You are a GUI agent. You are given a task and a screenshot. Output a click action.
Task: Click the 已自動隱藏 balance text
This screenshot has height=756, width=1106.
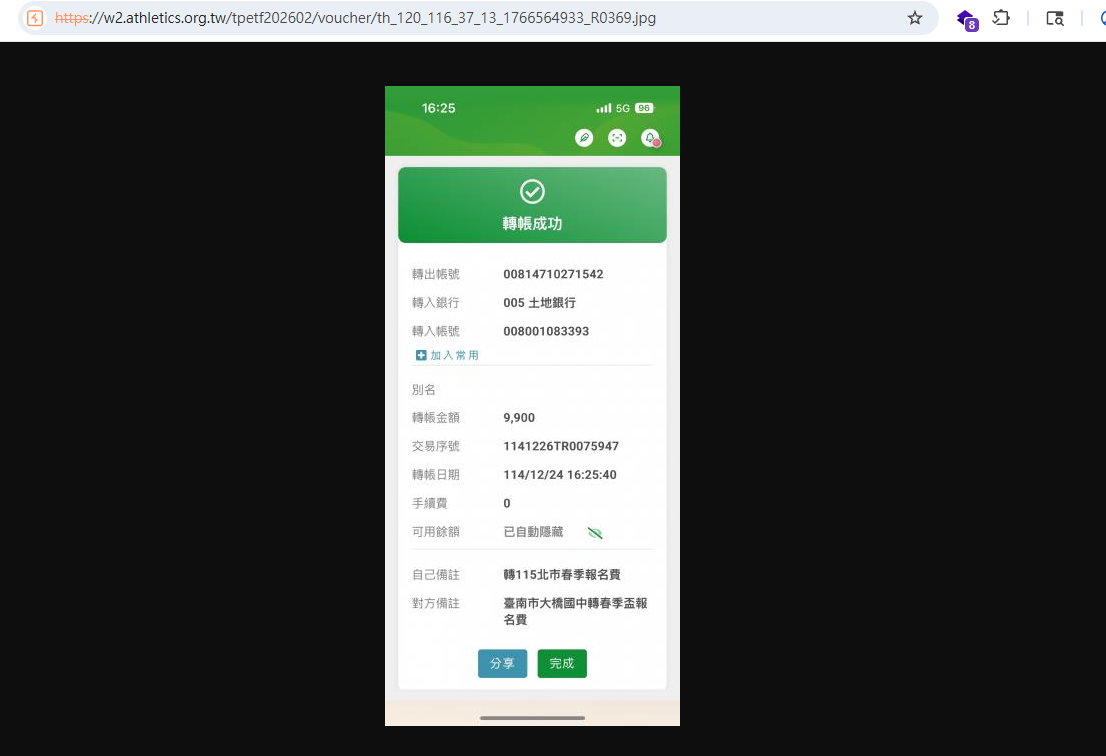[x=533, y=532]
